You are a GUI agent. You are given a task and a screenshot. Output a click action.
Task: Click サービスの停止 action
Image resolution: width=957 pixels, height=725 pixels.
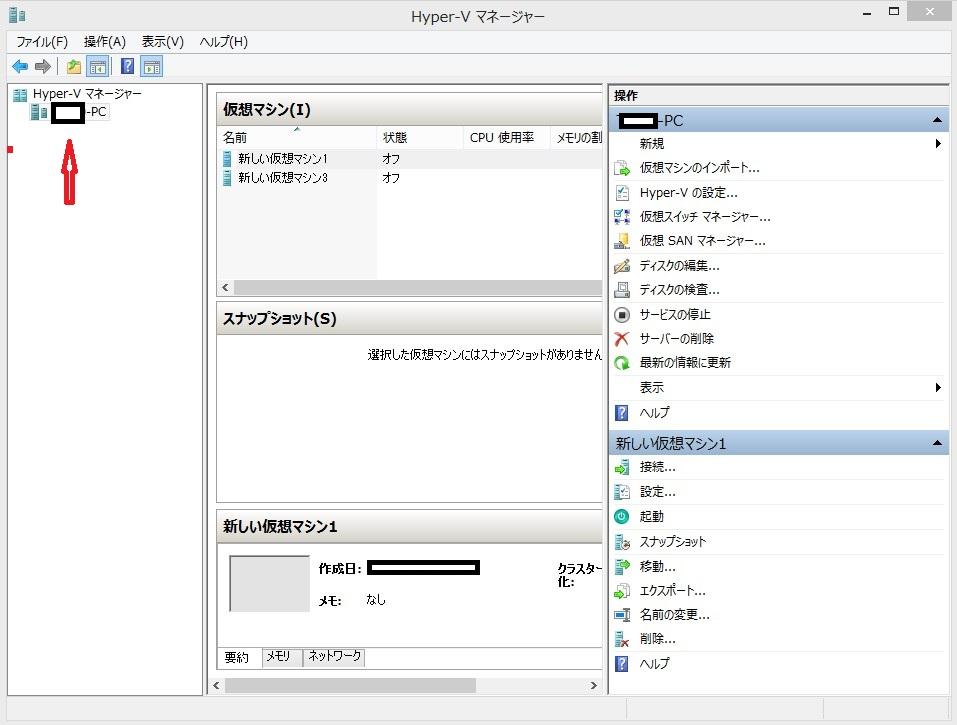point(675,314)
